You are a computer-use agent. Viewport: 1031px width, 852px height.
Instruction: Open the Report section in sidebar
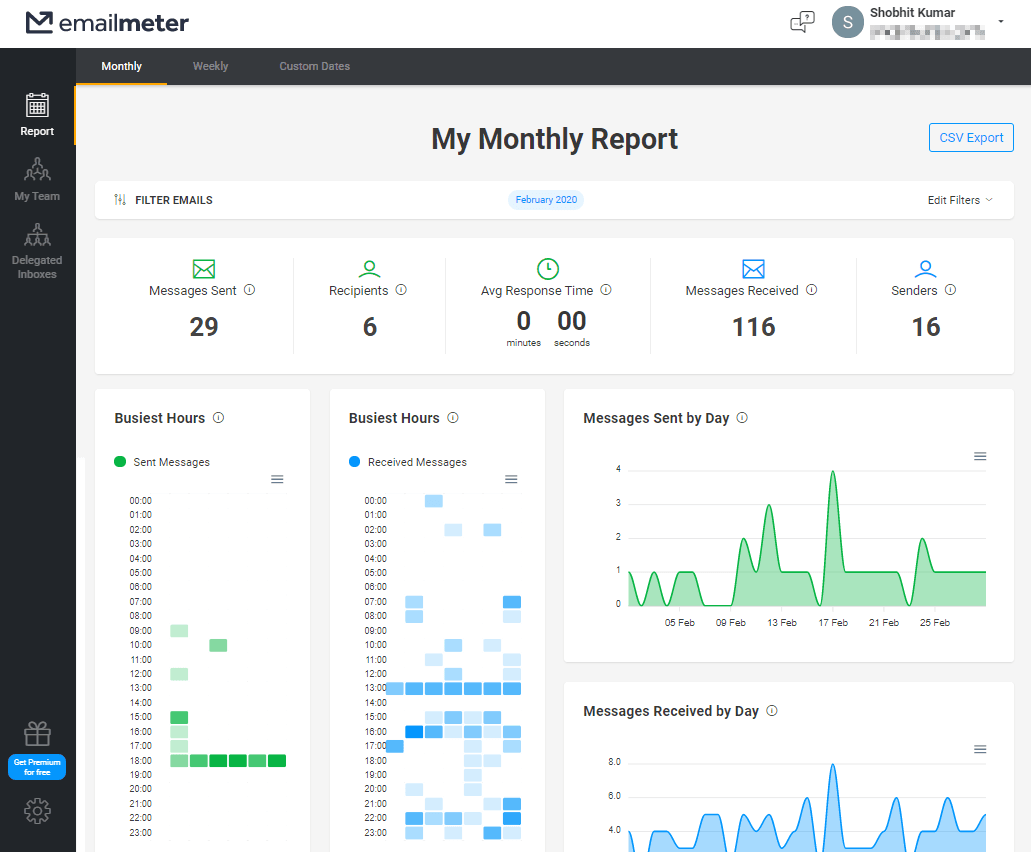coord(37,114)
